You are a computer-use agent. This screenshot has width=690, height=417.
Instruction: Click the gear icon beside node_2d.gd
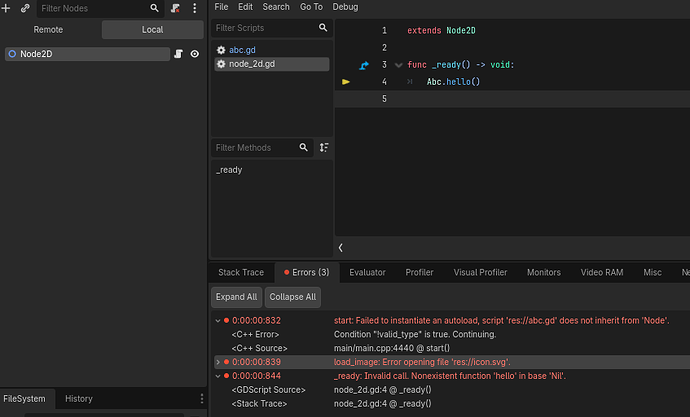[221, 64]
